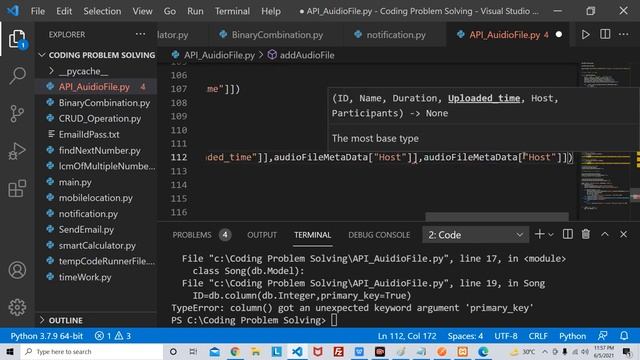The image size is (640, 360).
Task: Open EmailIdPass.txt in Explorer
Action: [96, 134]
